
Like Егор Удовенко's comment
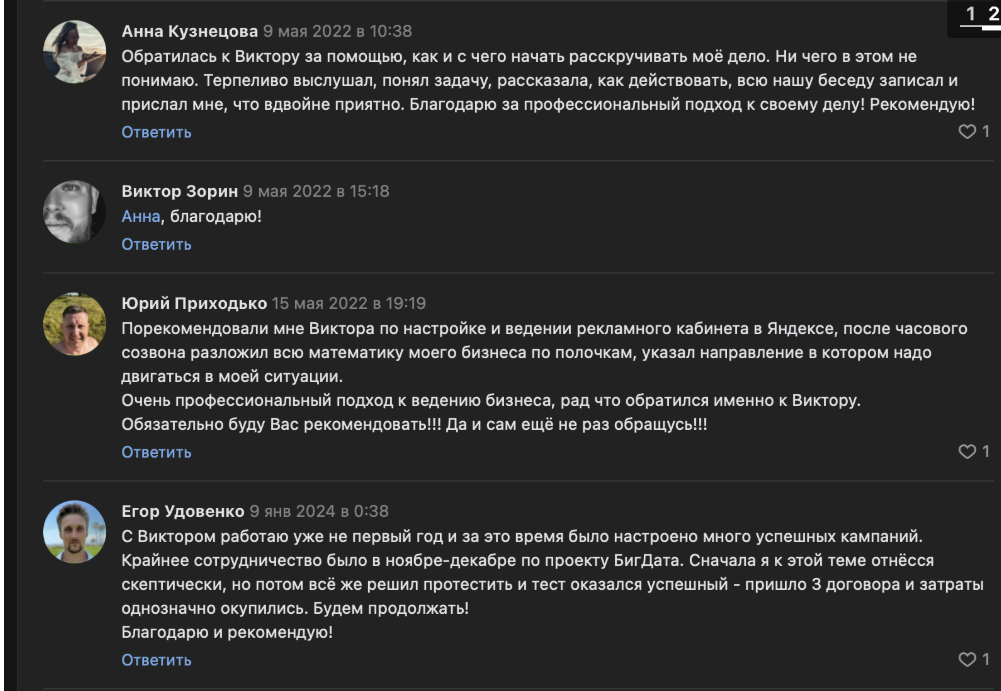click(967, 660)
